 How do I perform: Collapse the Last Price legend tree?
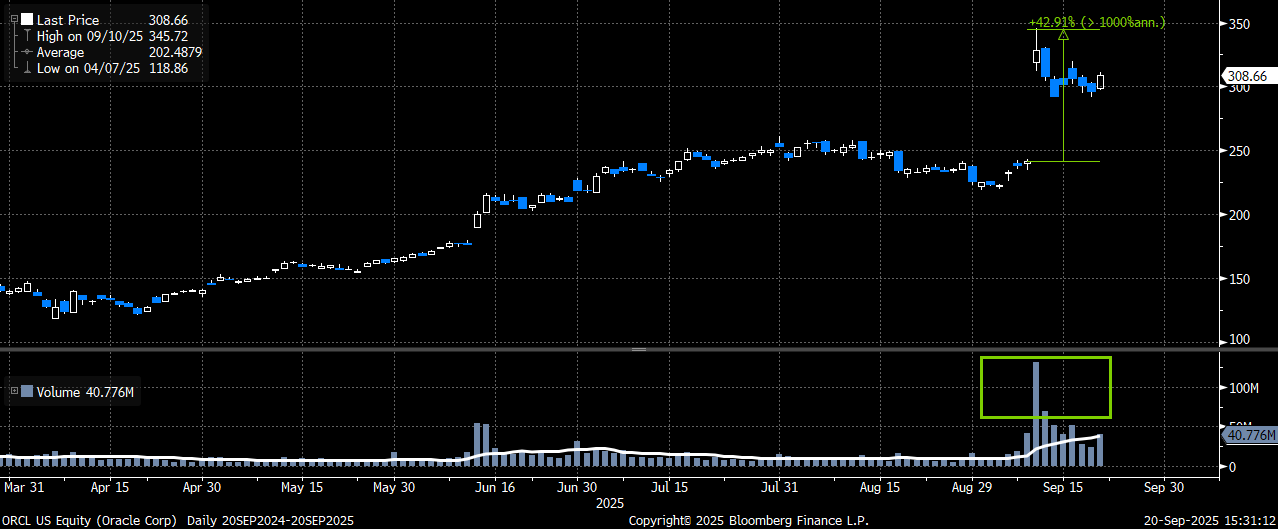(x=13, y=20)
